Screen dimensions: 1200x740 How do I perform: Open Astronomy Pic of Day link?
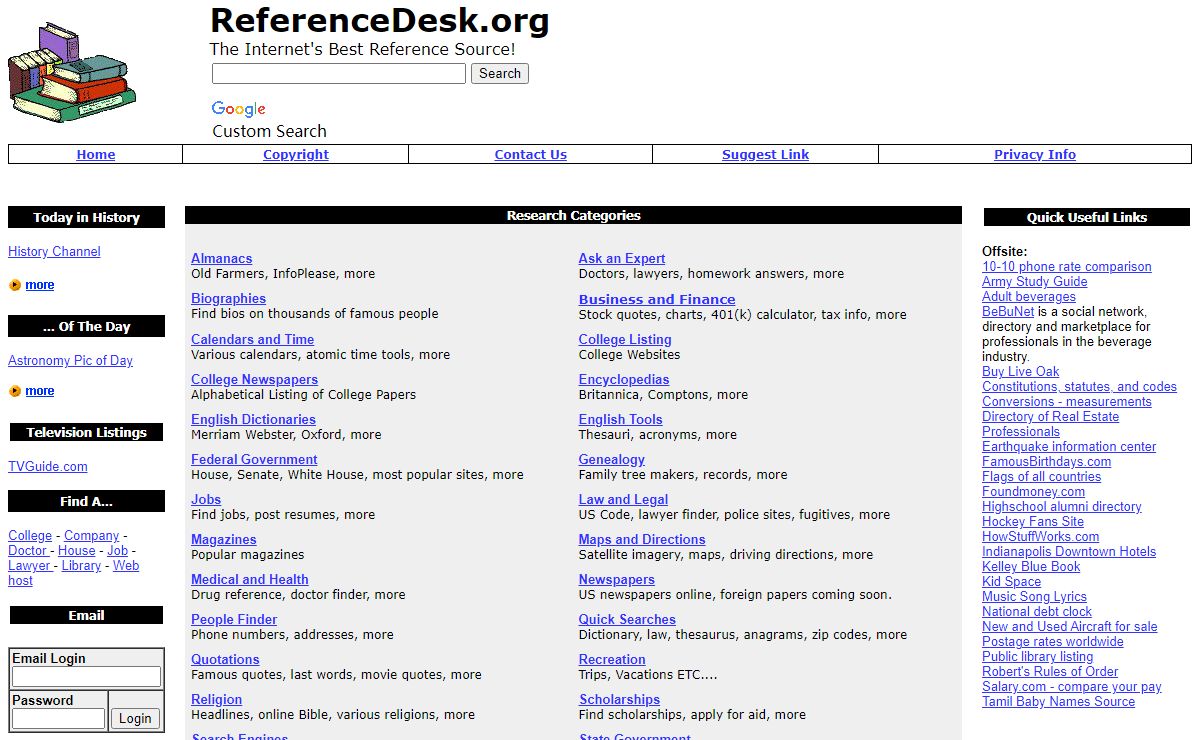click(x=70, y=360)
